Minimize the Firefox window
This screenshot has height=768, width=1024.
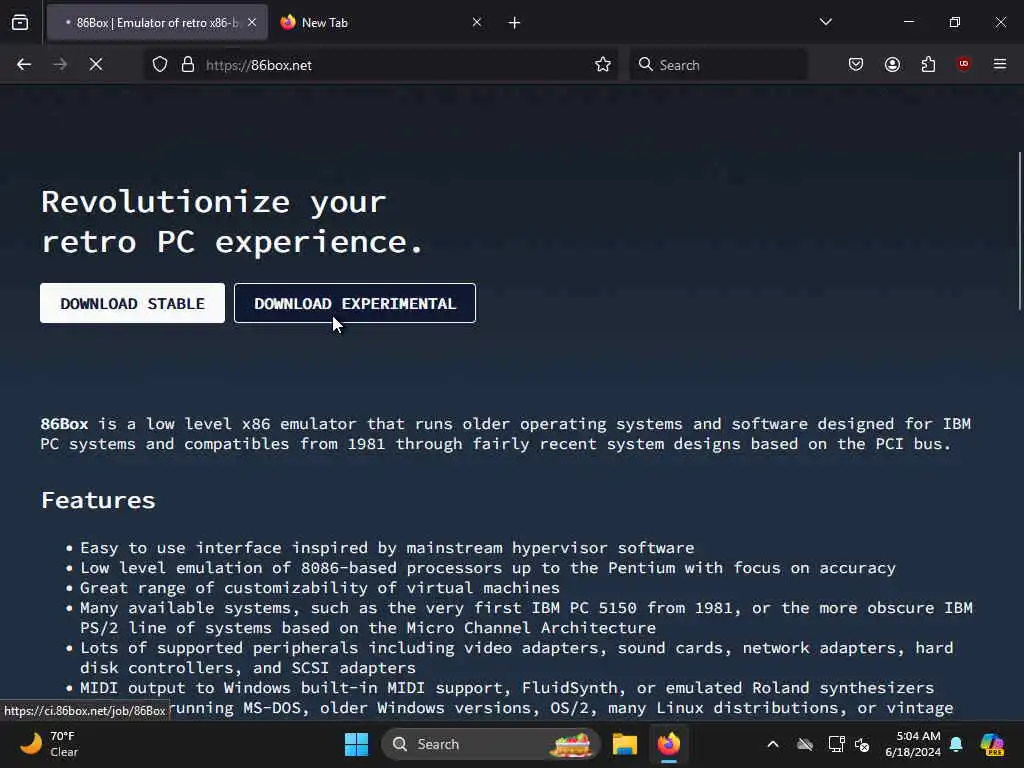[x=909, y=22]
